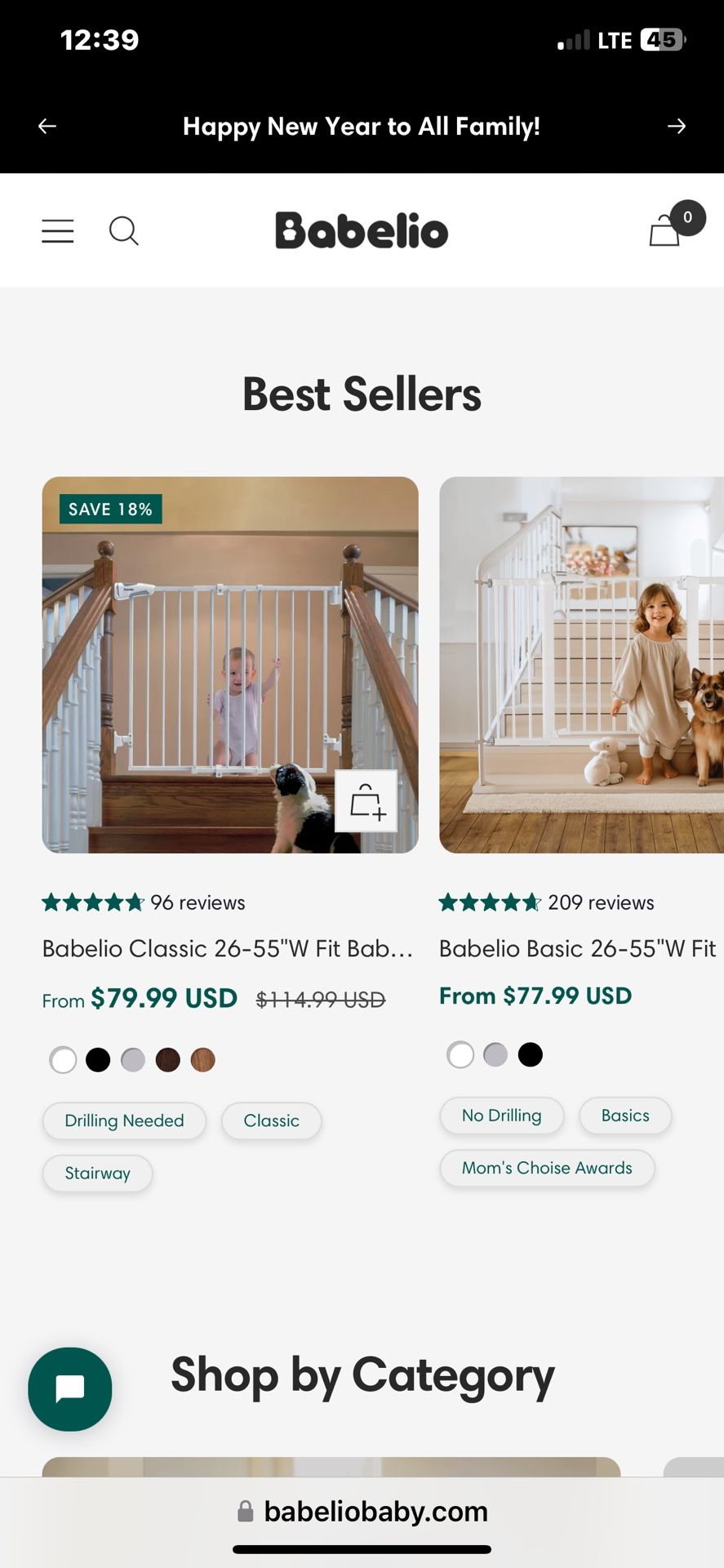Open Babelio Classic 26-55"W product title
Screen dimensions: 724x1568
pos(228,948)
